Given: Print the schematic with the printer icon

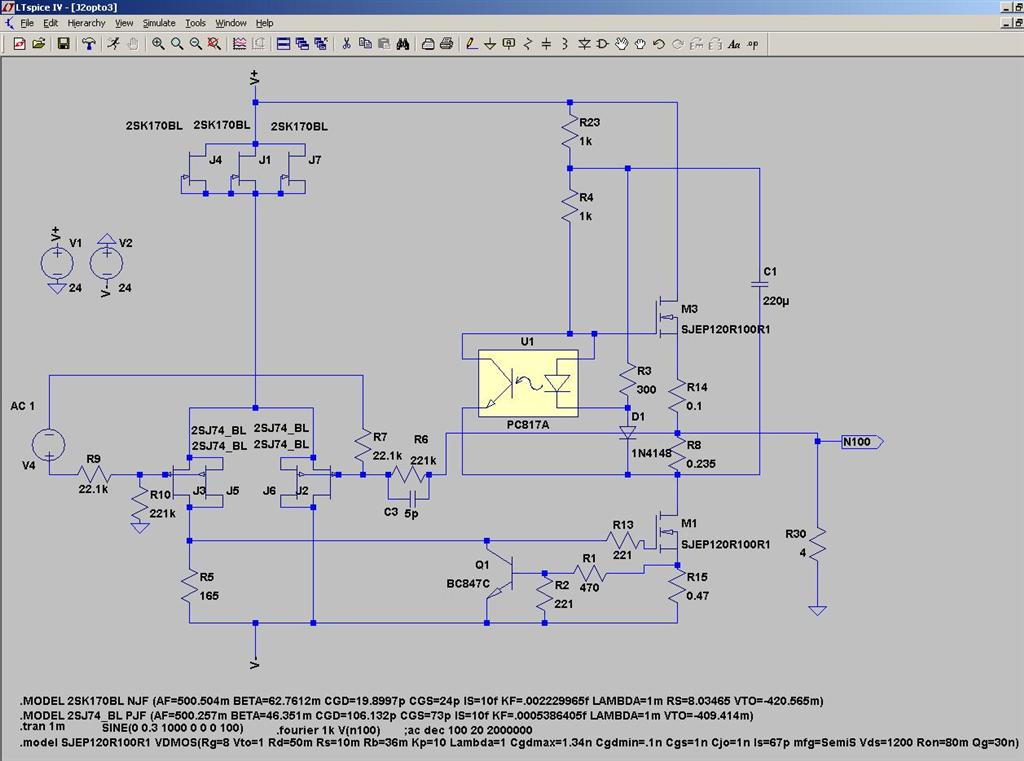Looking at the screenshot, I should click(x=447, y=44).
